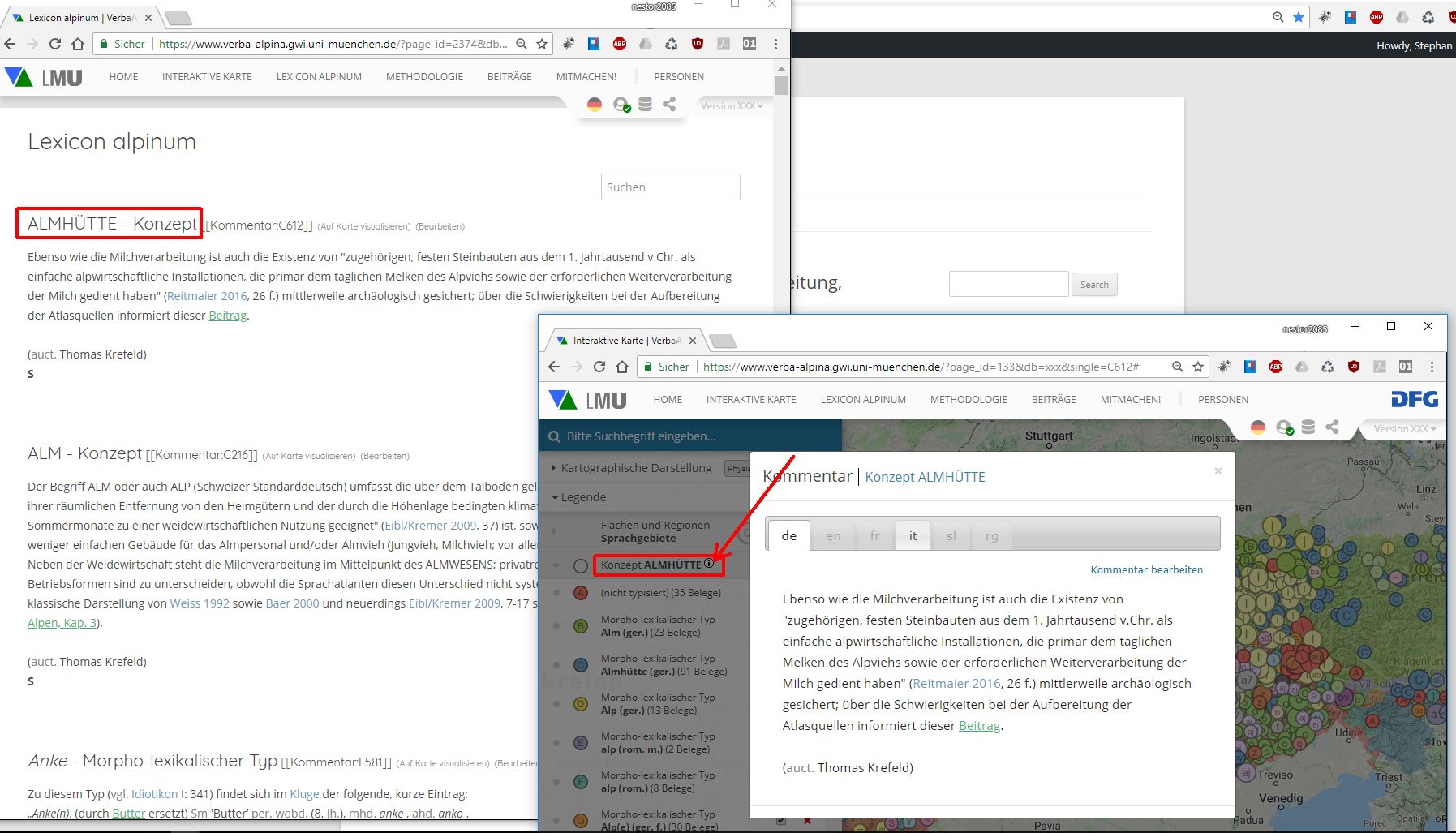Open the 01 extension in Interaktive Karte window
Image resolution: width=1456 pixels, height=833 pixels.
[1406, 367]
